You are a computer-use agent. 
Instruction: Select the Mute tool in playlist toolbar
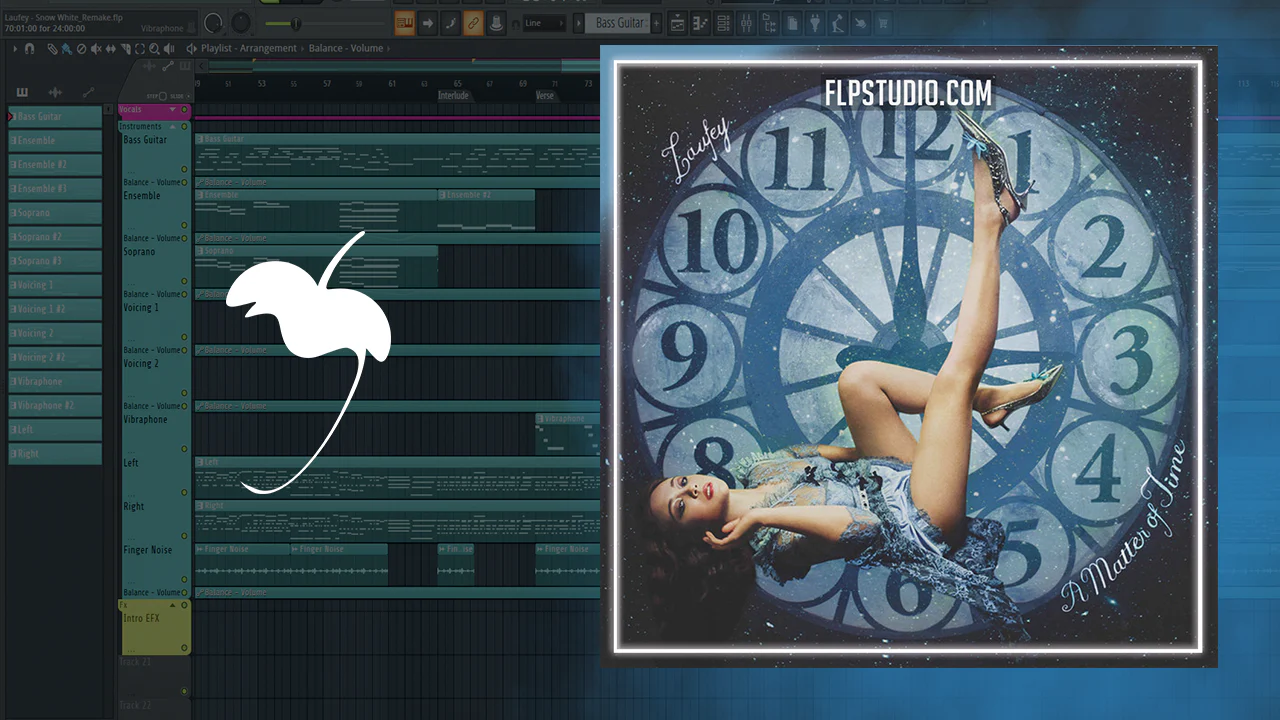96,48
